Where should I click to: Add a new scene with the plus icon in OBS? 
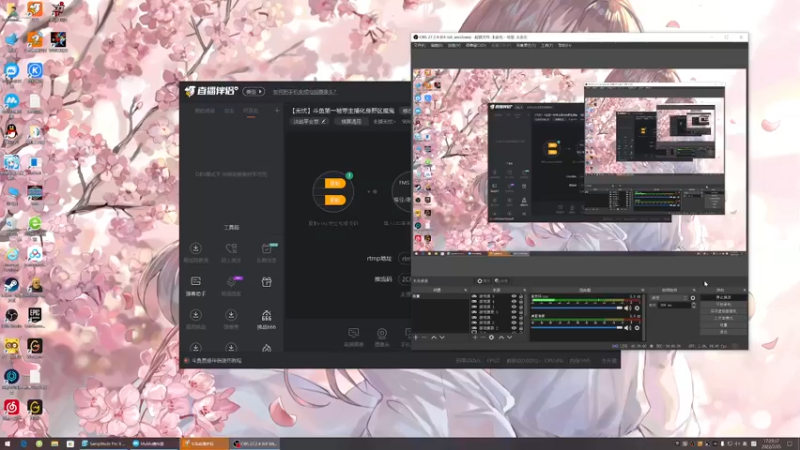pyautogui.click(x=415, y=338)
